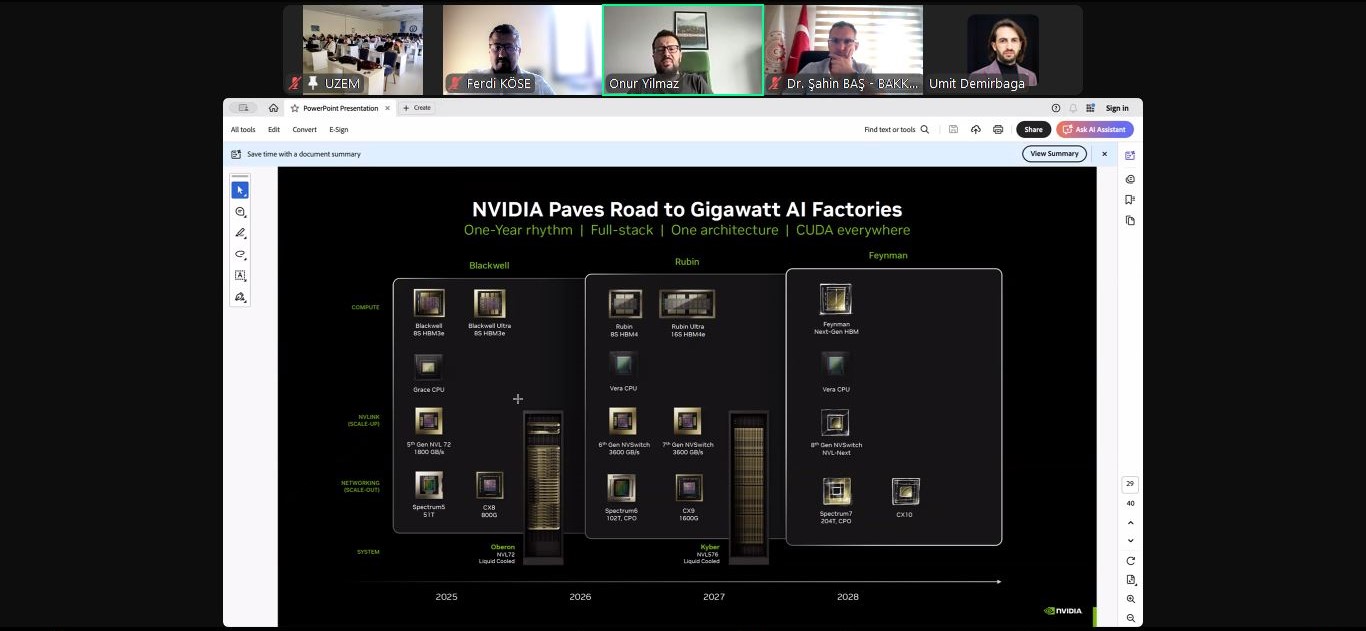Go to previous page with up chevron
1366x631 pixels.
click(x=1131, y=522)
